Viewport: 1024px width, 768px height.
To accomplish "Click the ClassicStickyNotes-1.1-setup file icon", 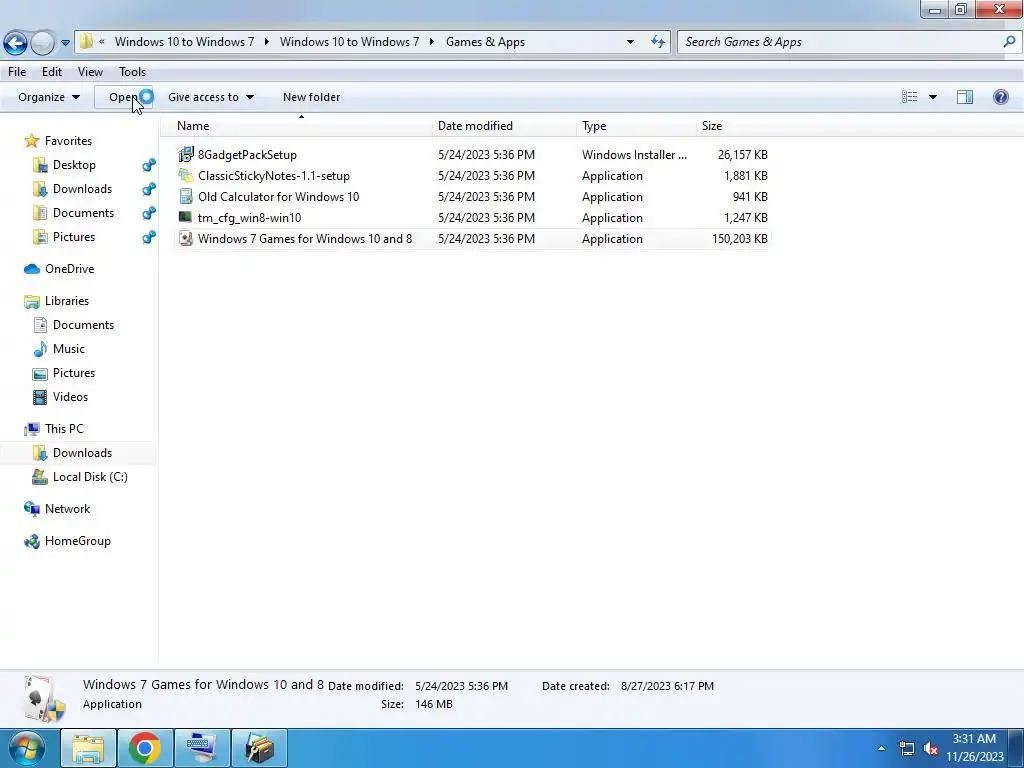I will point(186,176).
